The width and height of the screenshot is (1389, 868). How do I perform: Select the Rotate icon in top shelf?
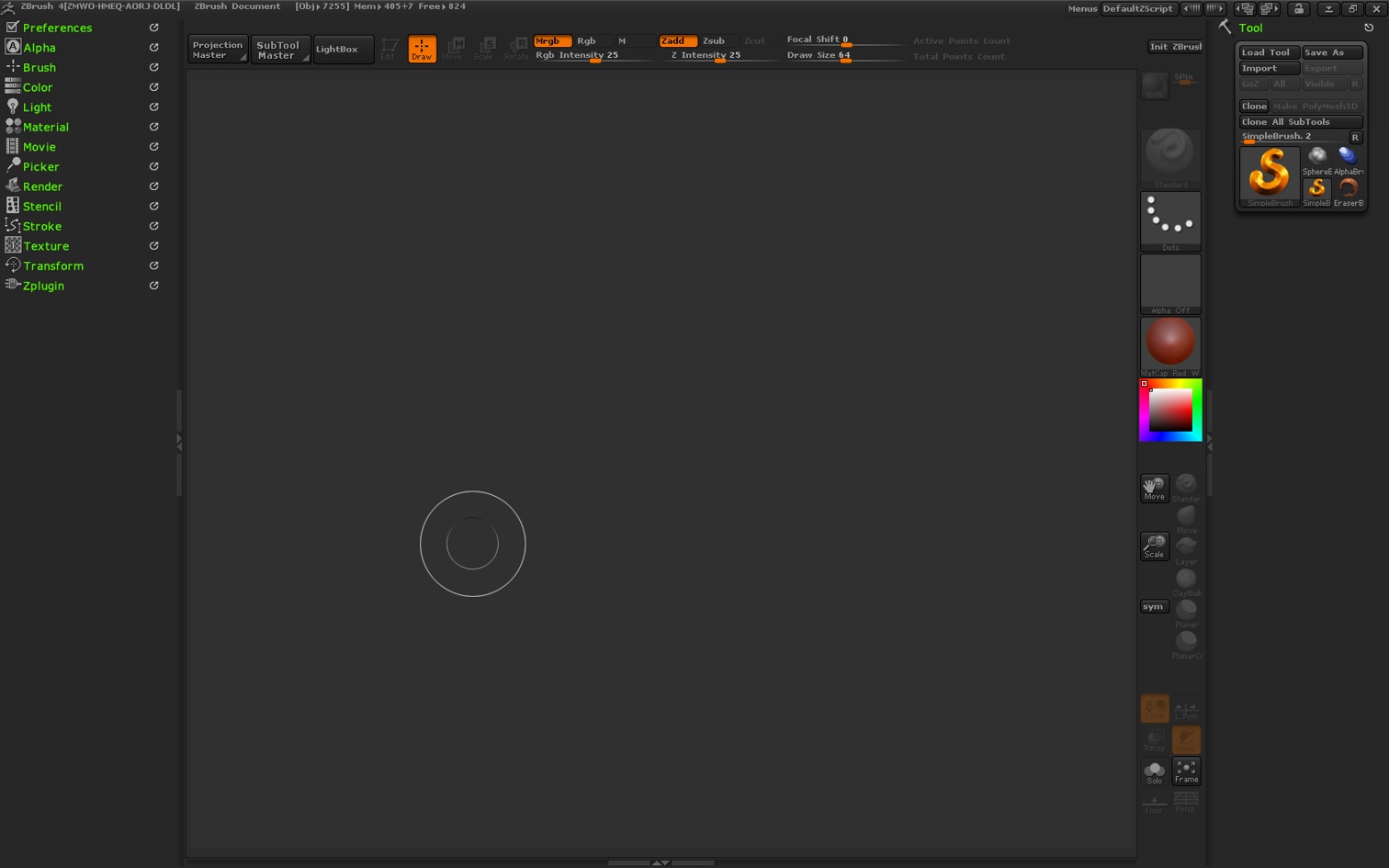tap(516, 49)
